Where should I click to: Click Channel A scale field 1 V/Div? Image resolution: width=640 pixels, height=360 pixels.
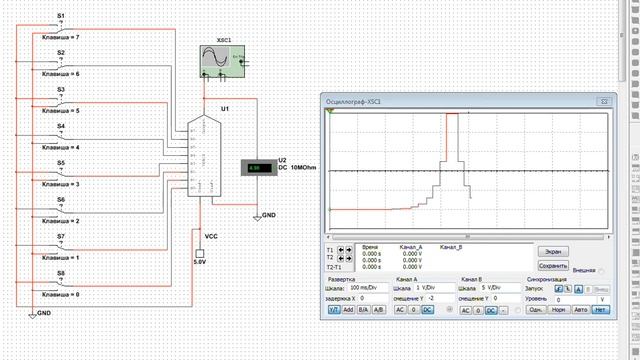click(x=434, y=288)
